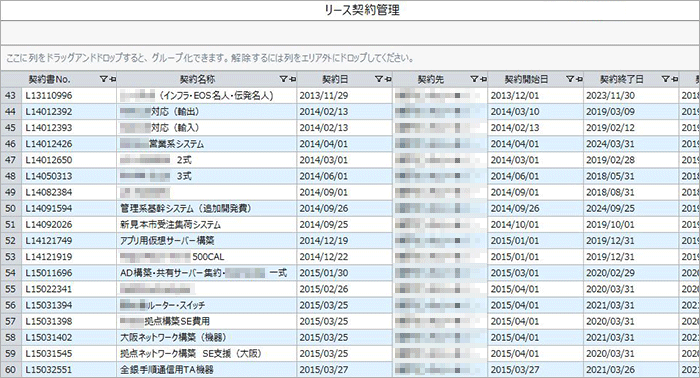This screenshot has height=378, width=700.
Task: Select cell 全銀手順通信用TA機器
Action: [x=207, y=370]
